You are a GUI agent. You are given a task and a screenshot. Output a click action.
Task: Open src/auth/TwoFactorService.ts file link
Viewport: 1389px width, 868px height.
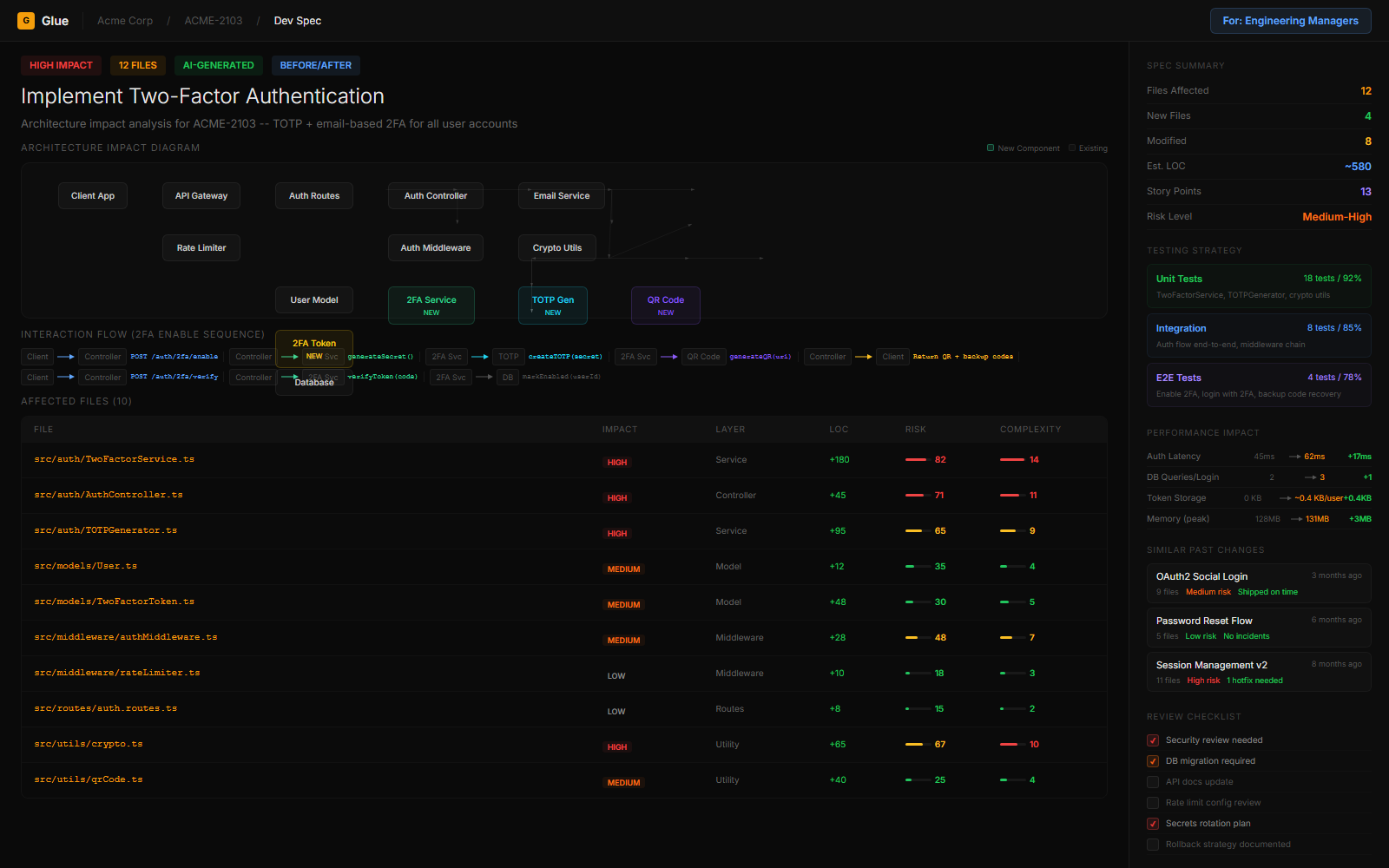tap(115, 459)
